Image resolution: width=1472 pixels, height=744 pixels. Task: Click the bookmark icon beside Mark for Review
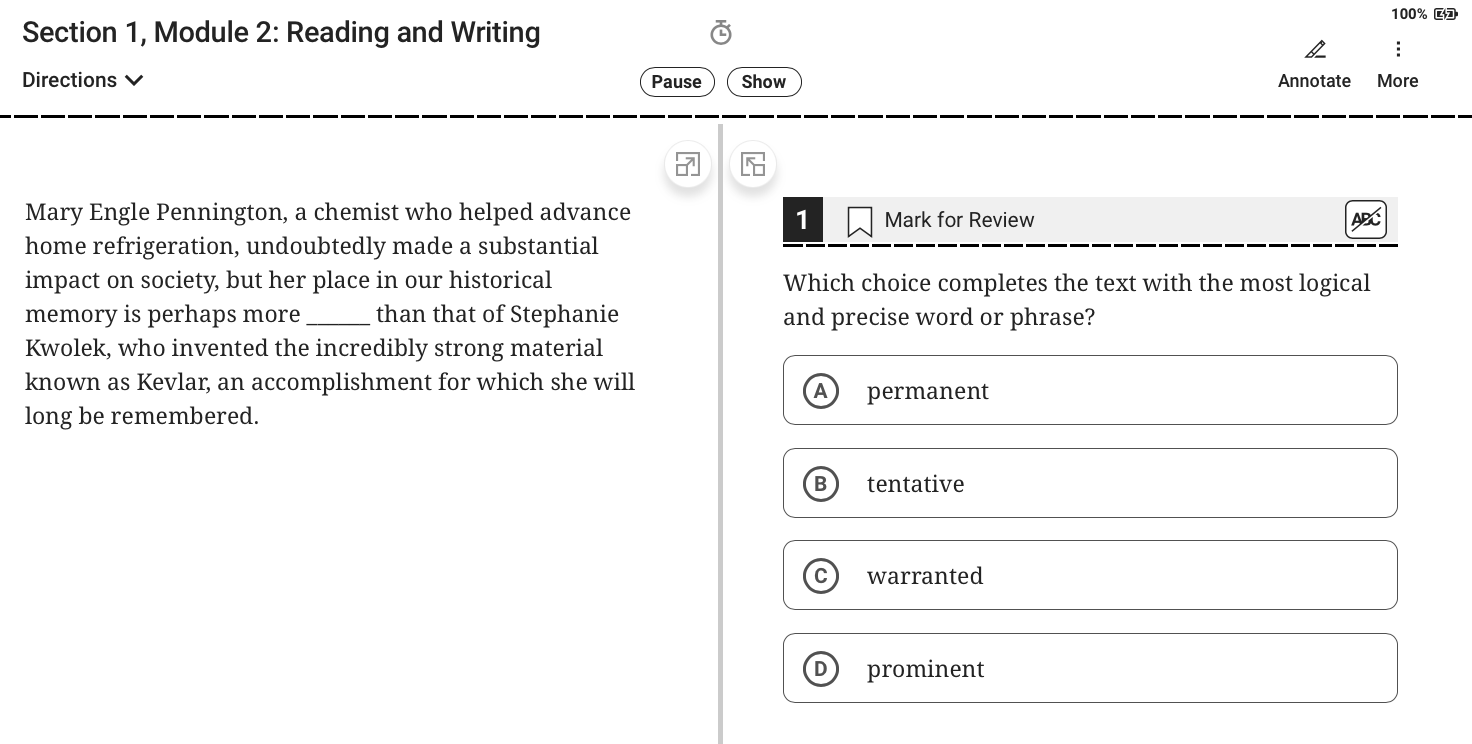tap(860, 220)
